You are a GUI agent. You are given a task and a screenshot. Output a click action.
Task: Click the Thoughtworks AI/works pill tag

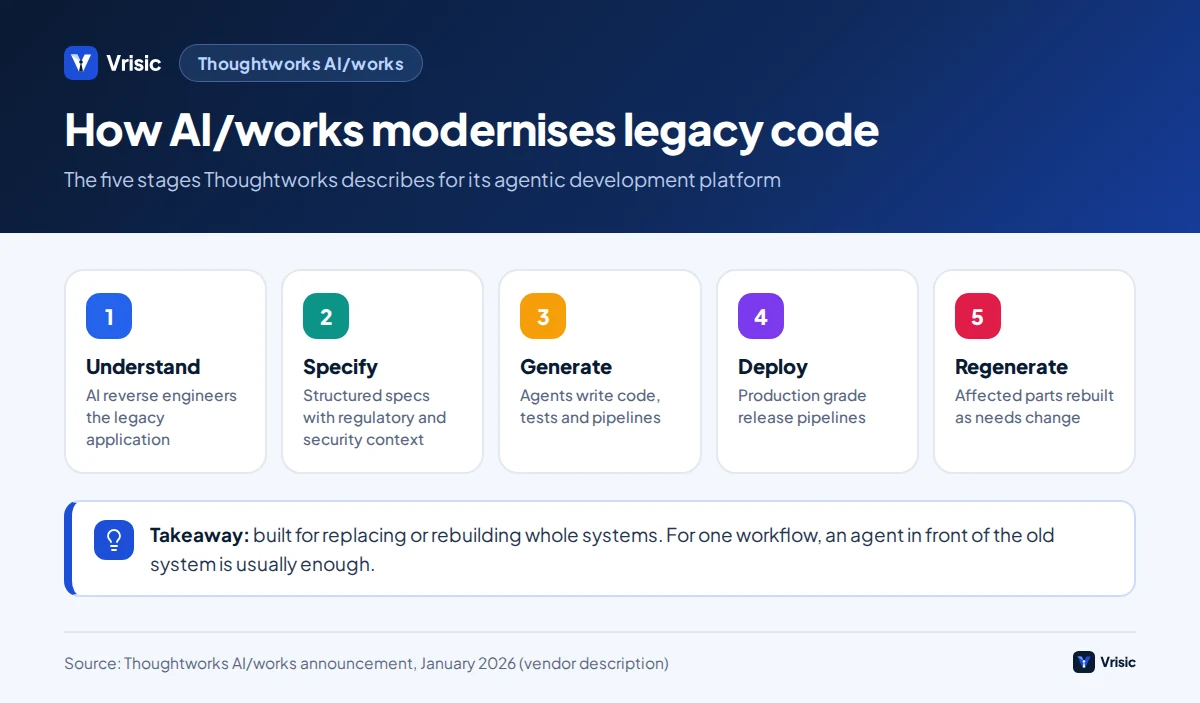click(x=301, y=63)
